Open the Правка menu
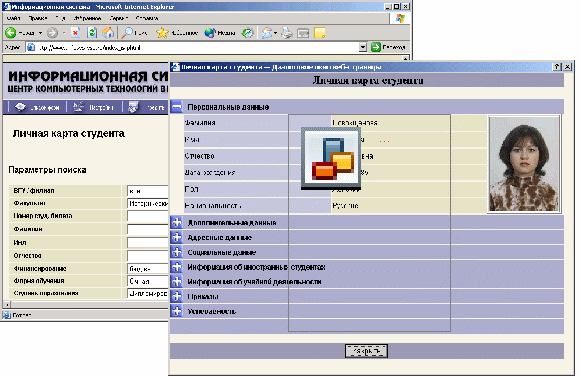Screen dimensions: 581x377 click(38, 18)
